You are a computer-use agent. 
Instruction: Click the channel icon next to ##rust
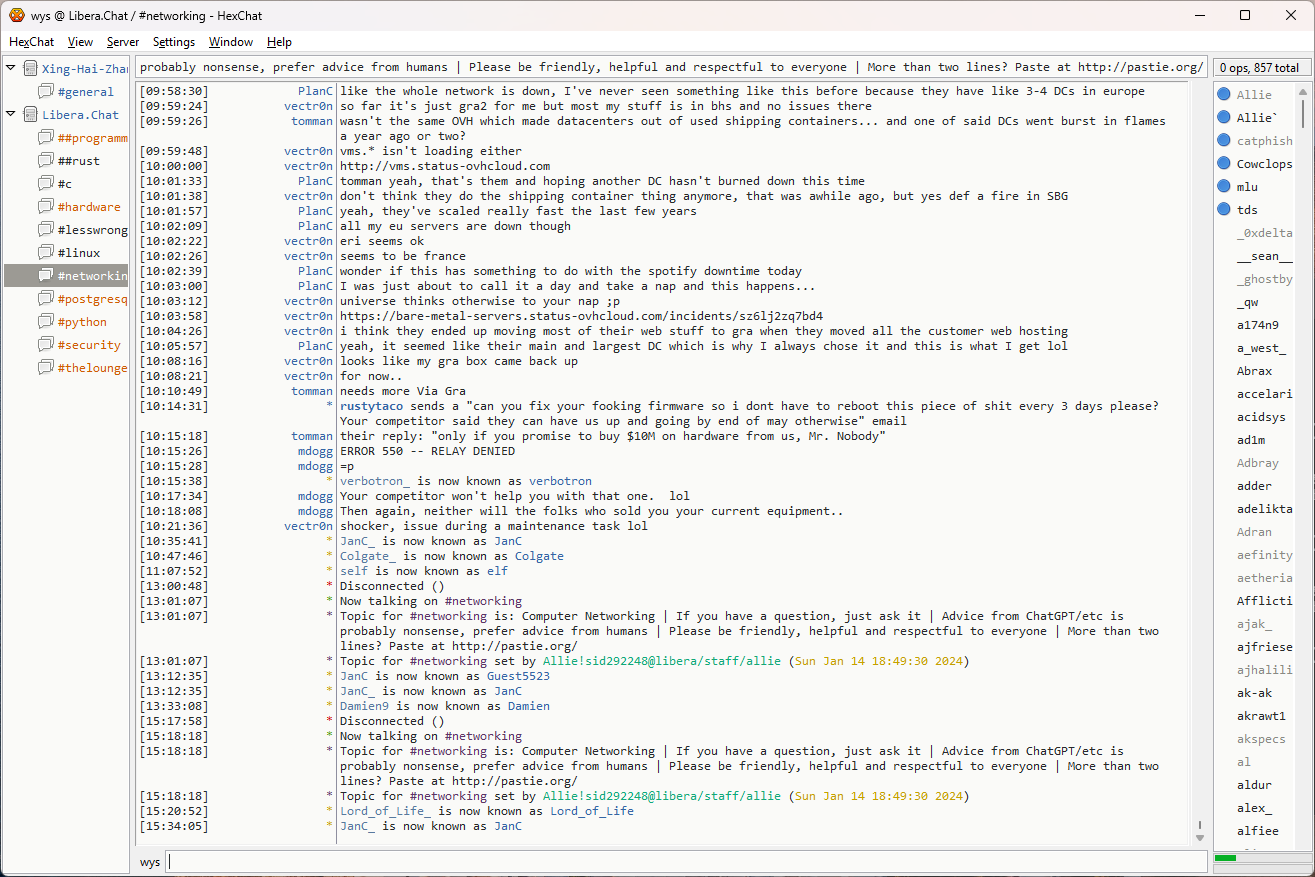45,161
